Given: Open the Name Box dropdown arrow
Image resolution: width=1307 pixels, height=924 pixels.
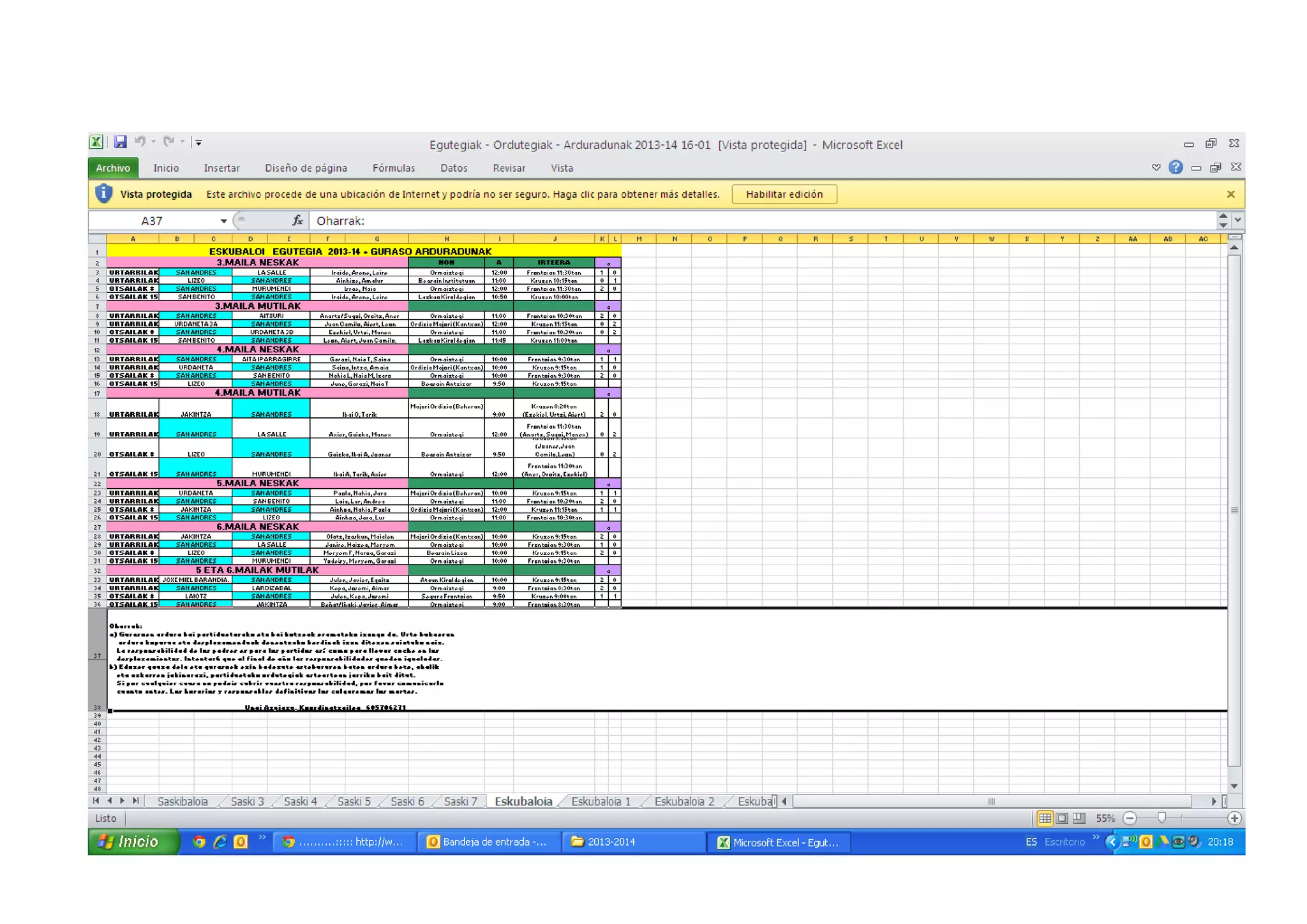Looking at the screenshot, I should (223, 221).
